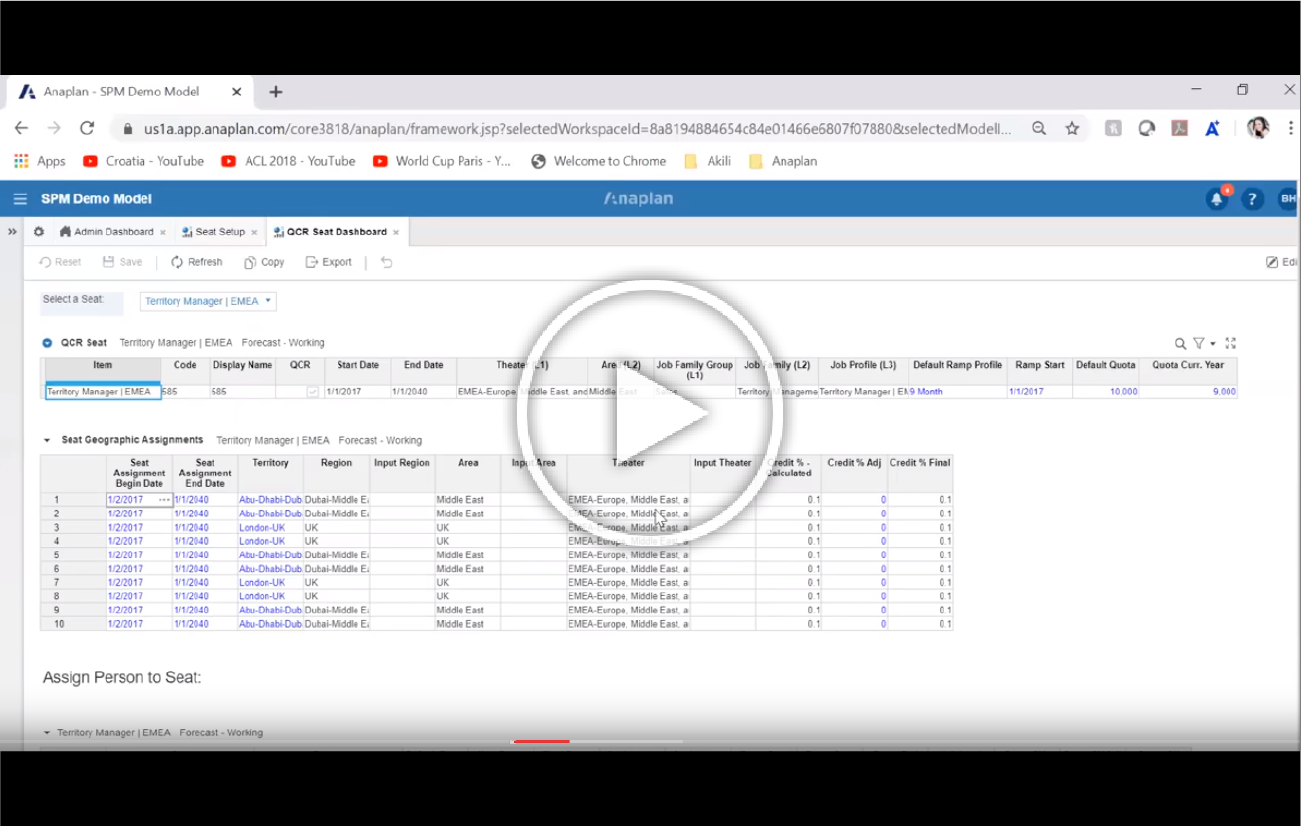
Task: Select the Territory Manager | EMEA item cell
Action: tap(103, 392)
